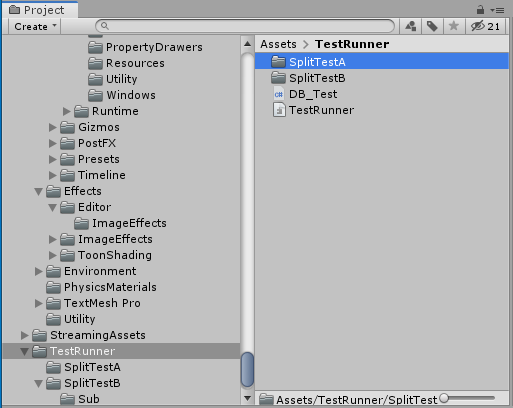Select Utility folder below TextMesh Pro

tap(71, 319)
